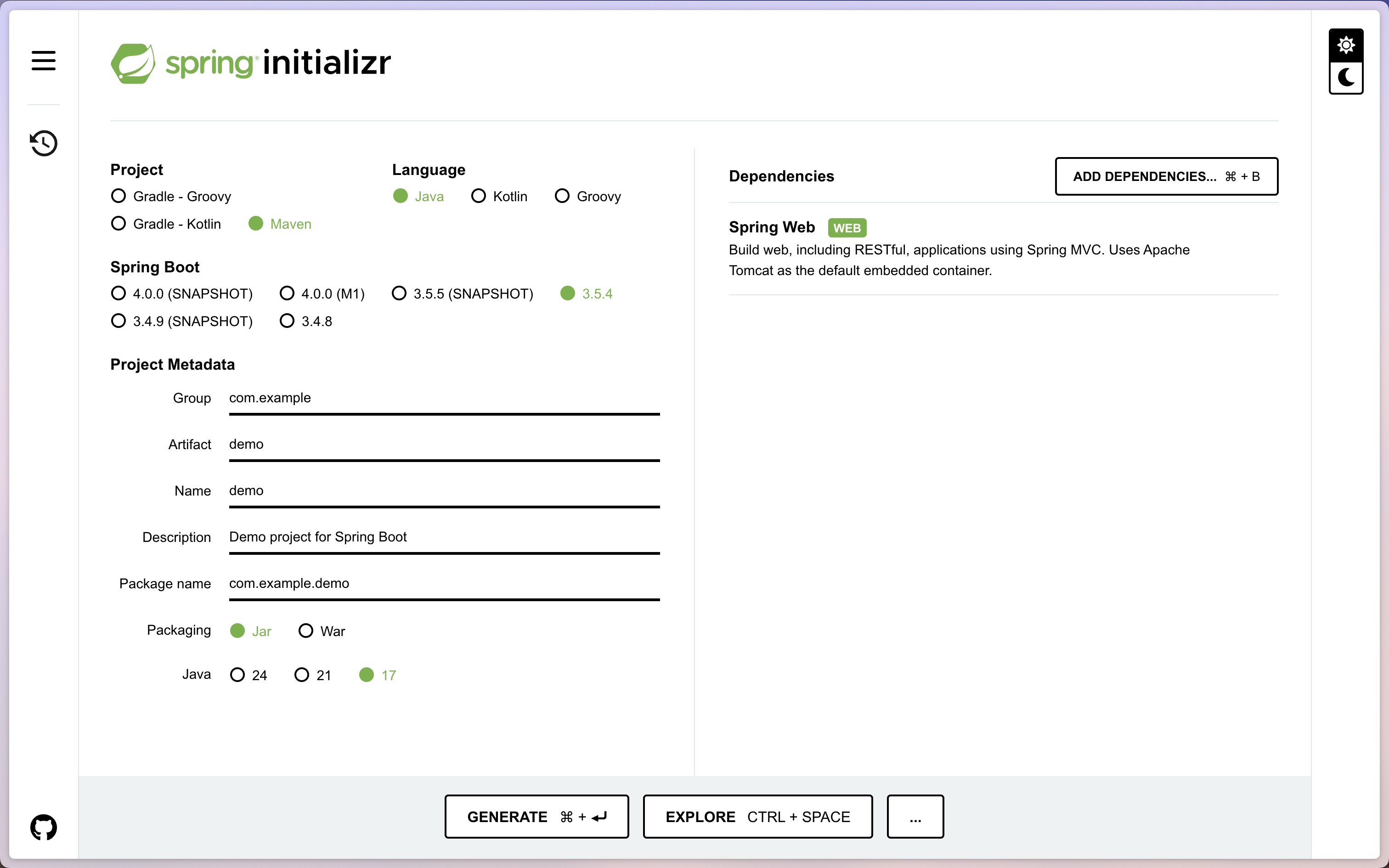Click Add Dependencies button
The width and height of the screenshot is (1389, 868).
tap(1166, 176)
